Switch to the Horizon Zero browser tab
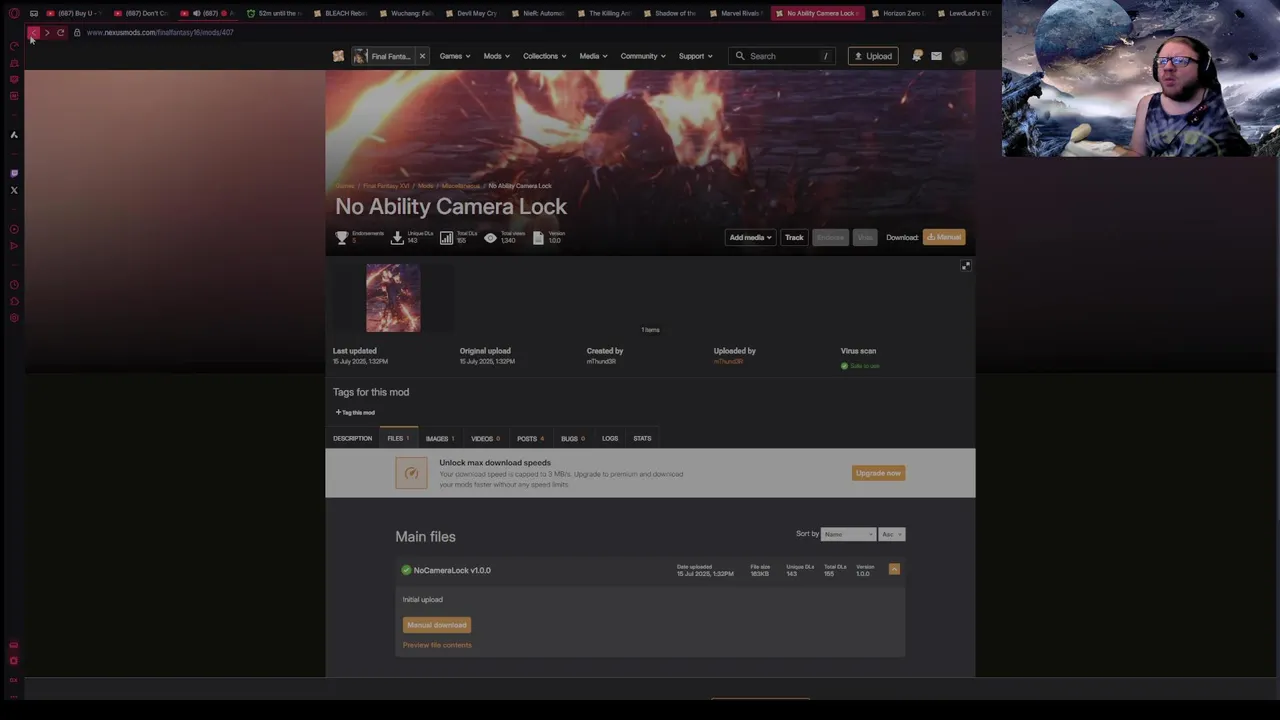 point(897,13)
